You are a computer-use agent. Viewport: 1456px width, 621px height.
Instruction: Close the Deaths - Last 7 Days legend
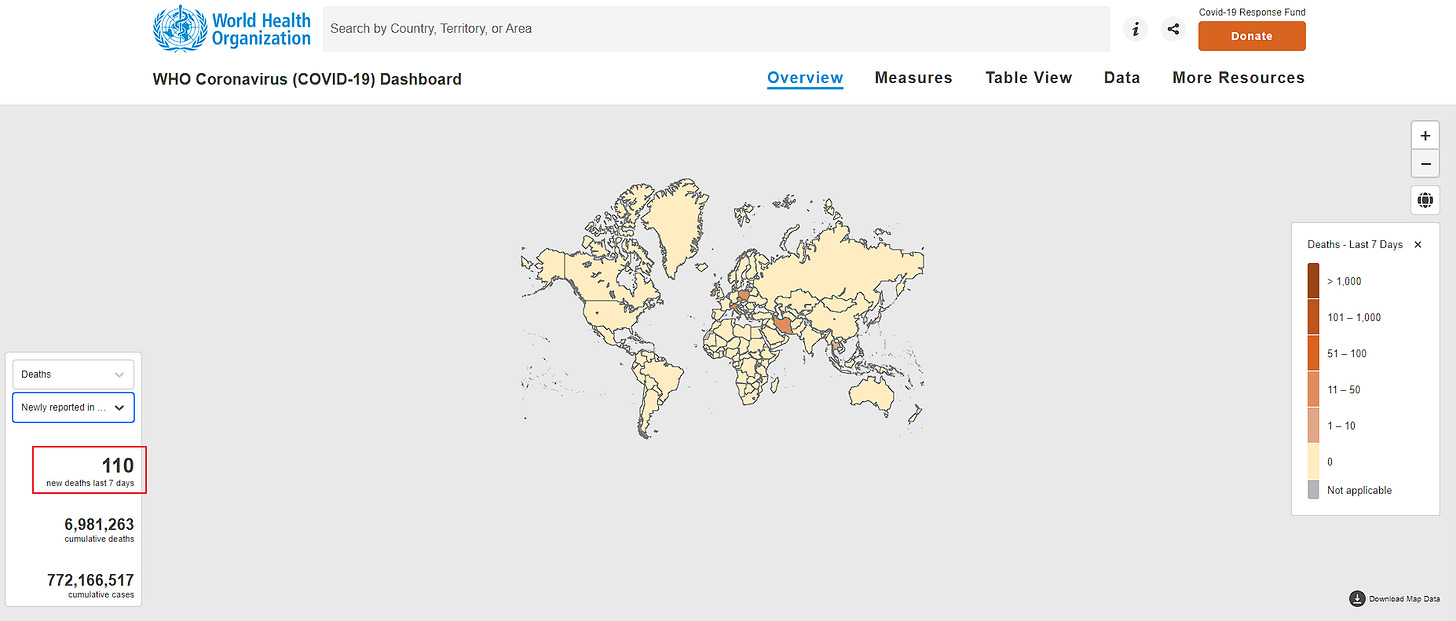tap(1418, 245)
